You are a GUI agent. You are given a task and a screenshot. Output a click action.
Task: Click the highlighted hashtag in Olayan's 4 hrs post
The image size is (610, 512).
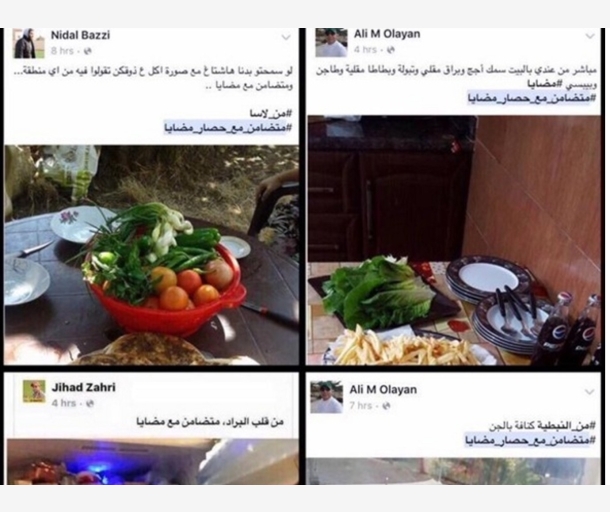pos(532,98)
